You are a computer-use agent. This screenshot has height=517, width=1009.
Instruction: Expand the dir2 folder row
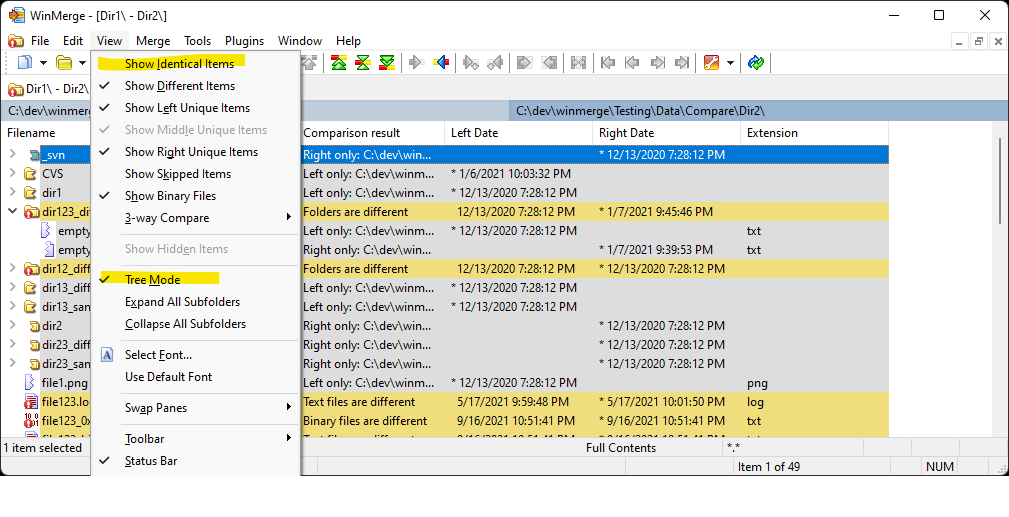[13, 324]
